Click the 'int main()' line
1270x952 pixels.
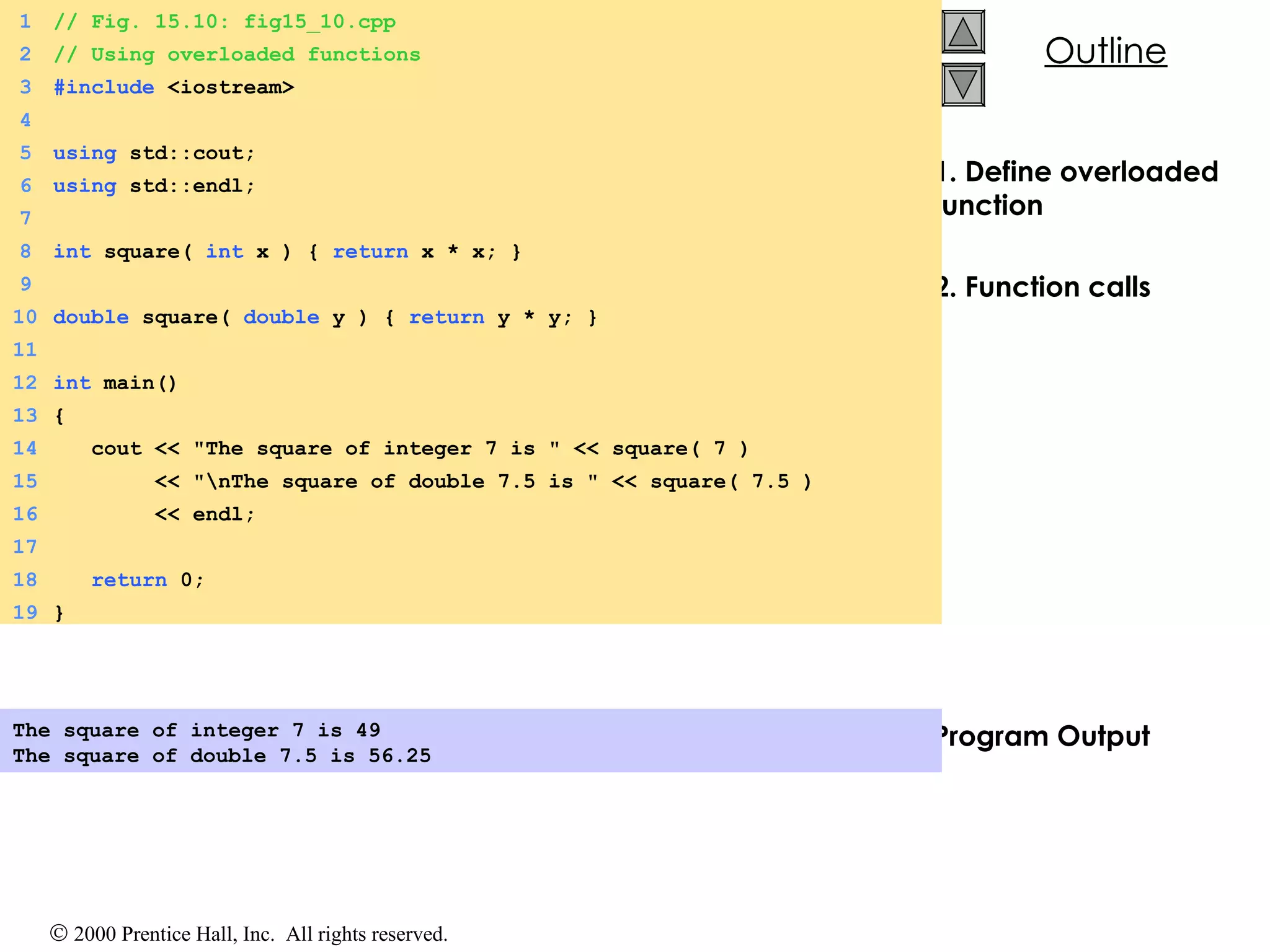point(115,383)
